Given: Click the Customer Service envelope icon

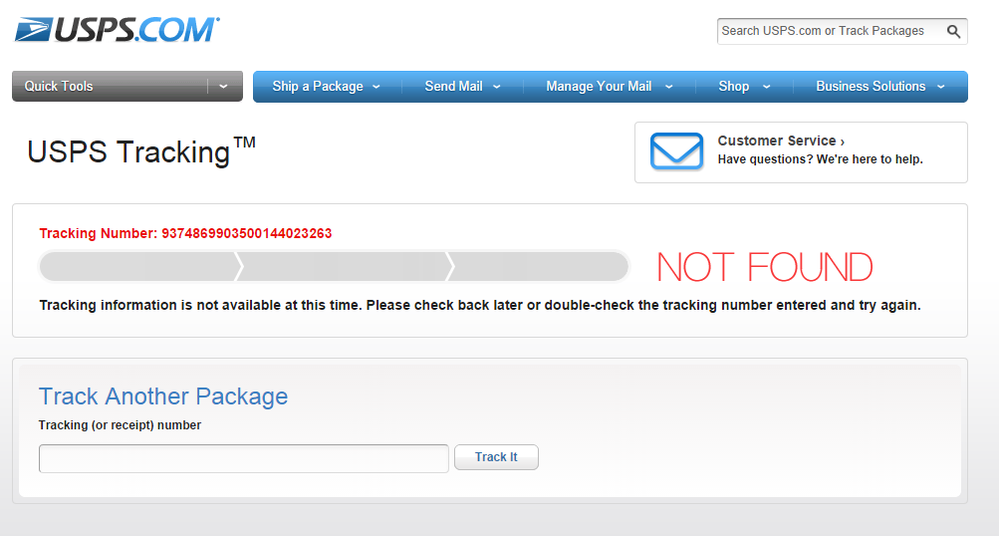Looking at the screenshot, I should tap(677, 151).
